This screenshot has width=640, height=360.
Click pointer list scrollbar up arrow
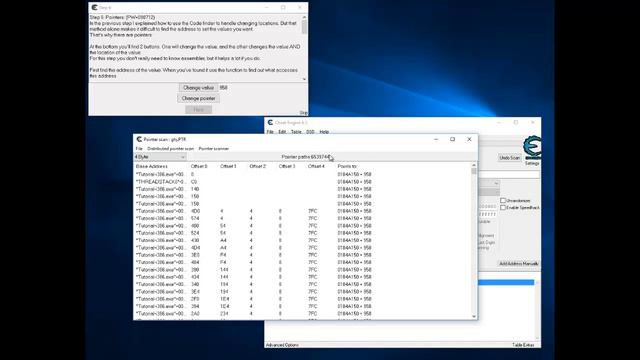pyautogui.click(x=474, y=165)
